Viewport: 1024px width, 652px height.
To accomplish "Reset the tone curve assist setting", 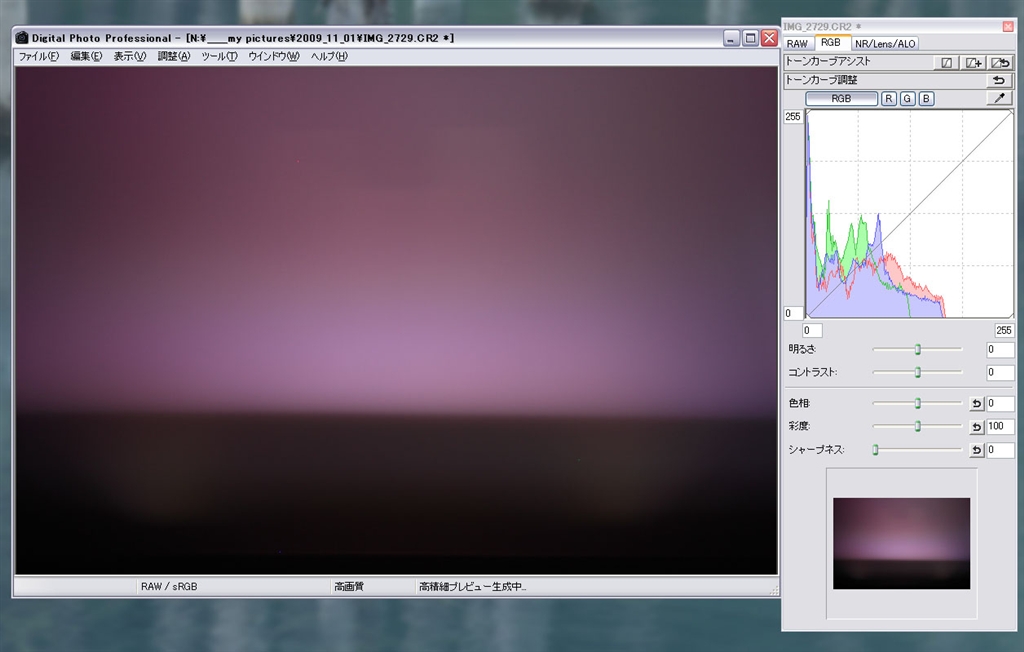I will 1000,63.
